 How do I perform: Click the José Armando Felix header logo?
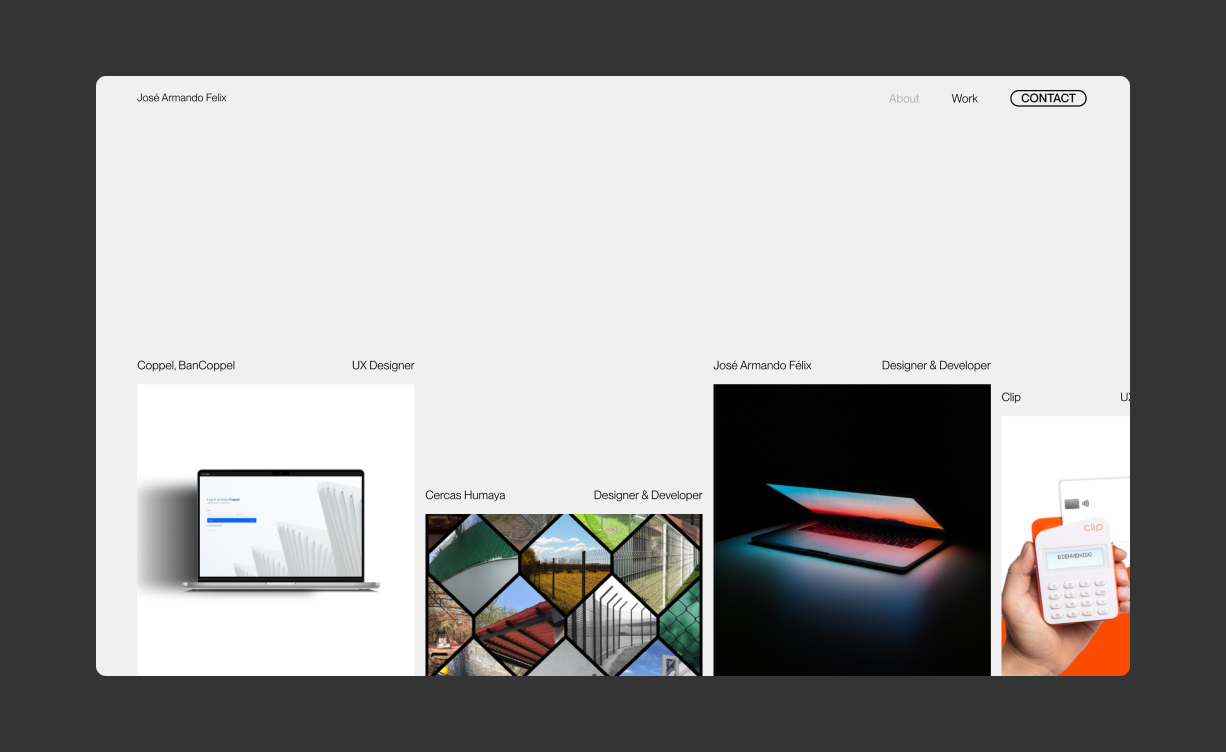tap(182, 98)
